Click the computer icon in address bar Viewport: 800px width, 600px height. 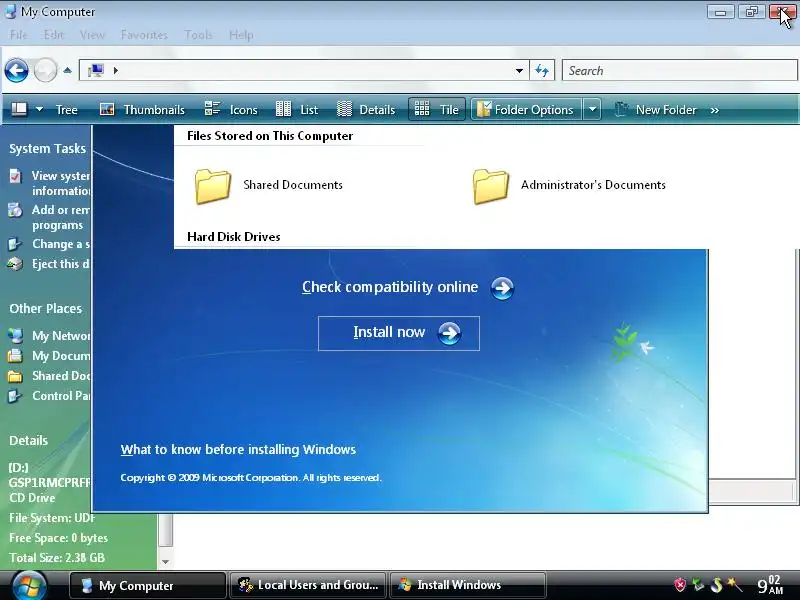[95, 70]
